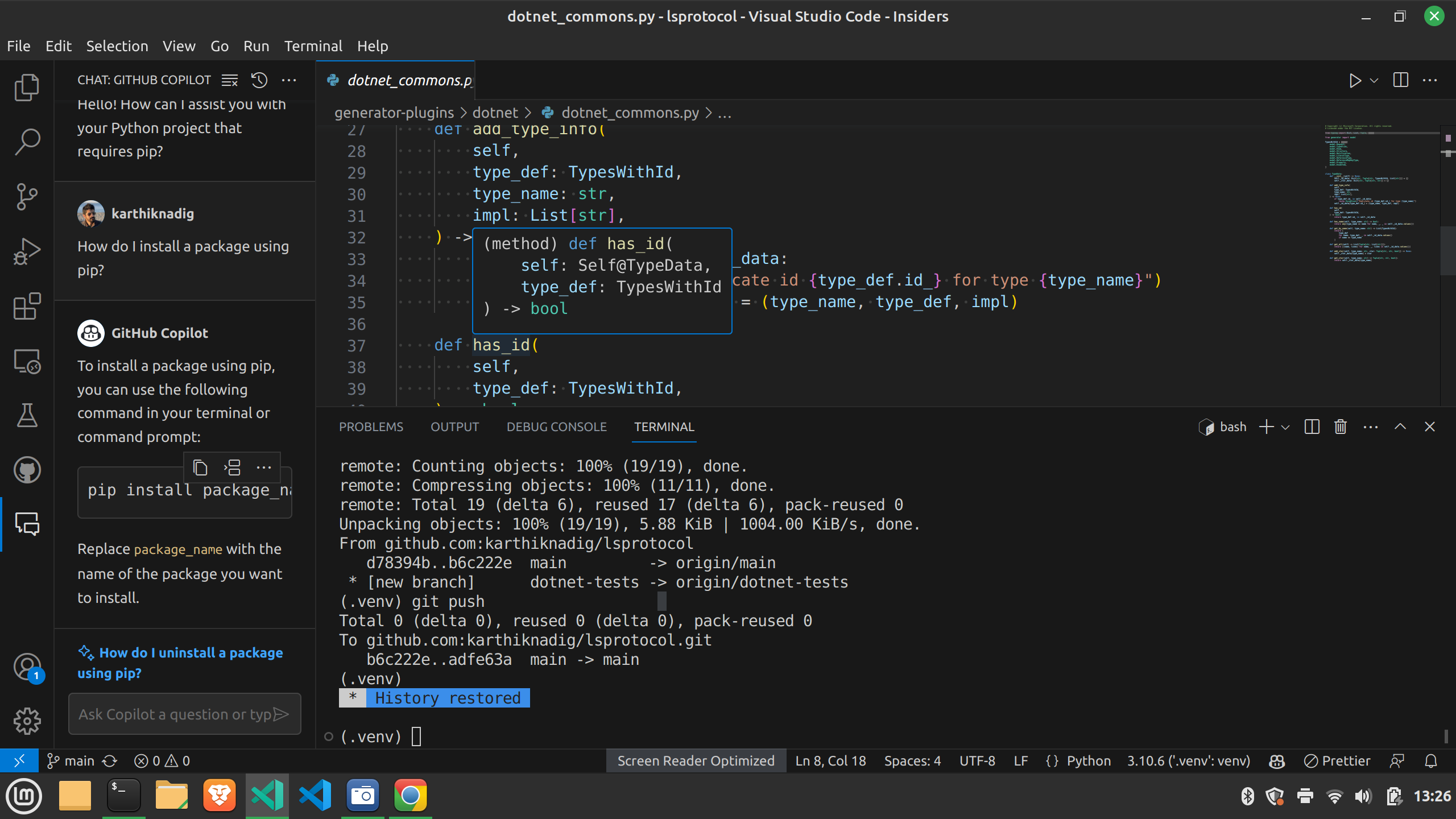This screenshot has height=819, width=1456.
Task: Click 'Screen Reader Optimized' in status bar
Action: [x=695, y=760]
